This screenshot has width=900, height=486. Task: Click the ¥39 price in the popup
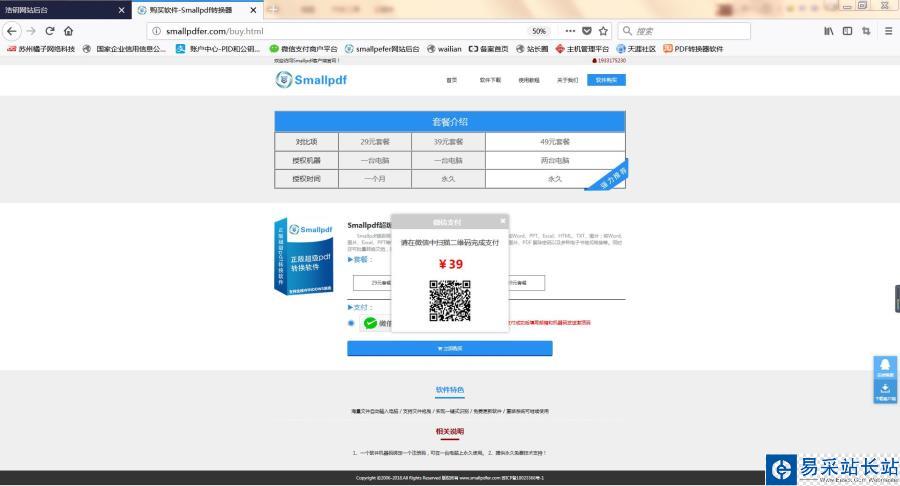tap(451, 264)
